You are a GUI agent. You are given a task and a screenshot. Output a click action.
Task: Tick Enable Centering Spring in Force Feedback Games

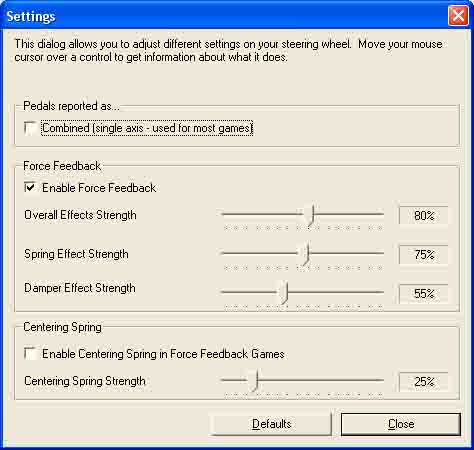coord(30,354)
